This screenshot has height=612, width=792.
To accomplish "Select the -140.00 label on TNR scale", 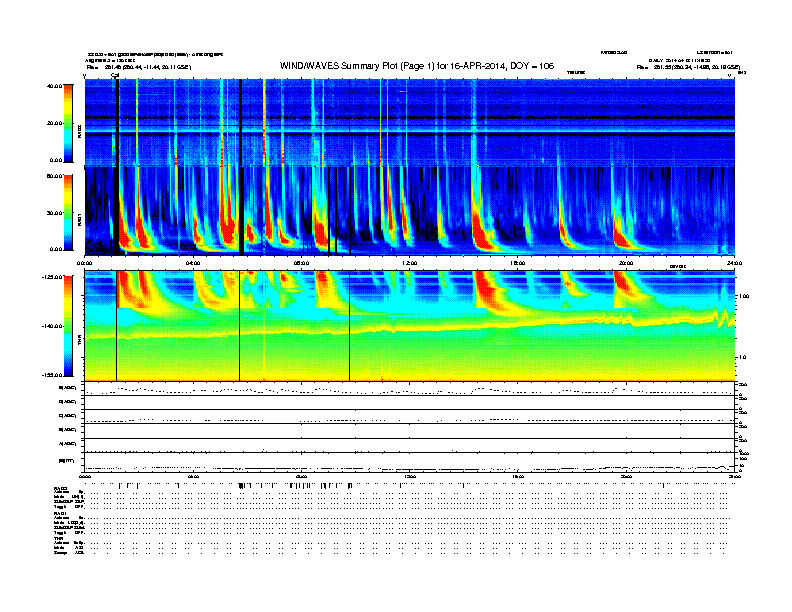I will (x=52, y=326).
